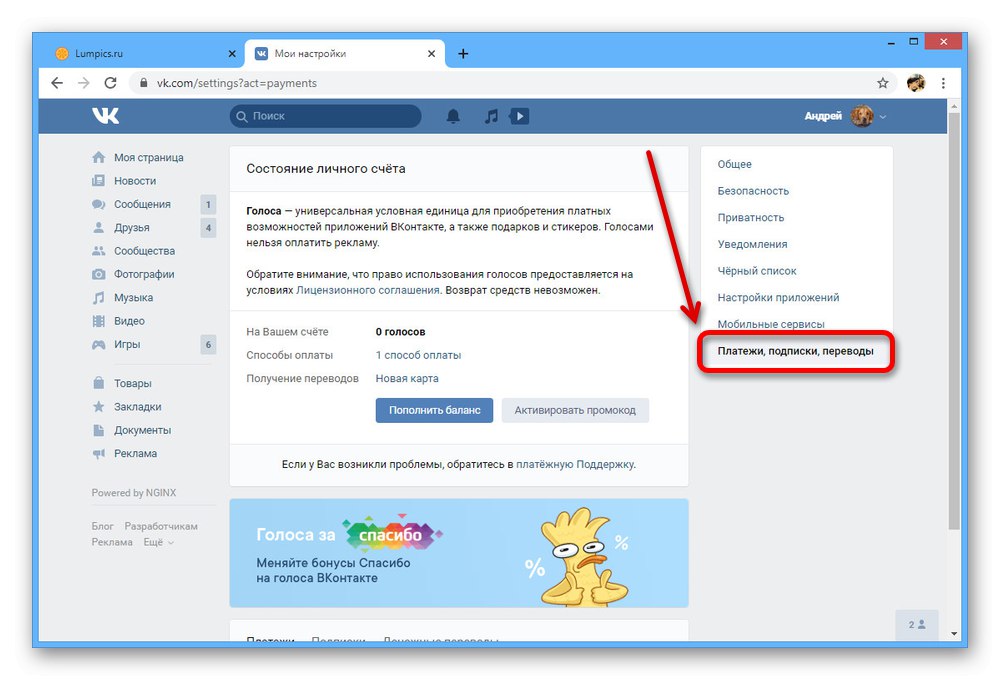This screenshot has width=1000, height=680.
Task: Select Уведомления settings tab
Action: 752,244
